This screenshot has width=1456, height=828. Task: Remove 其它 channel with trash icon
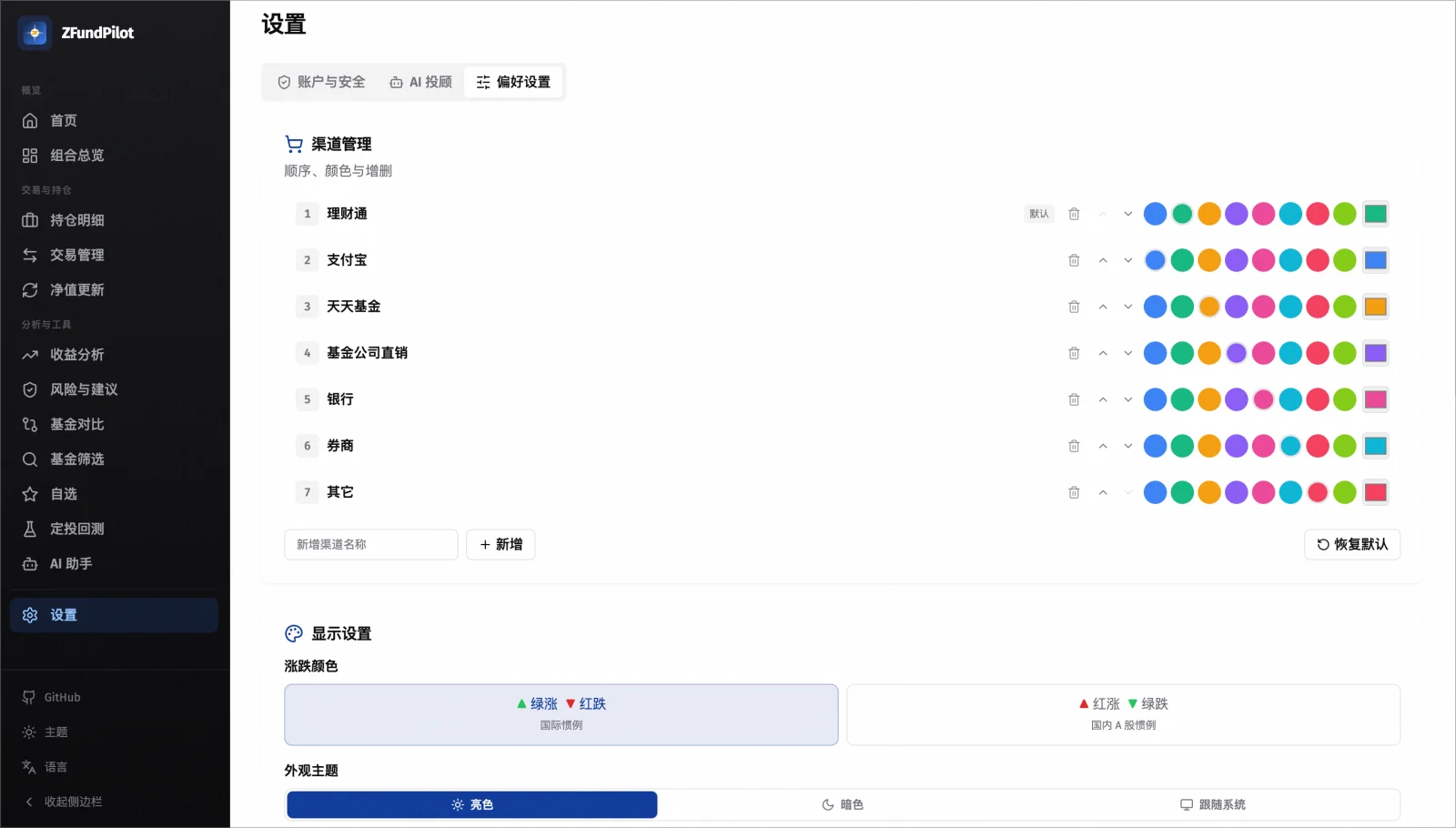(1074, 492)
